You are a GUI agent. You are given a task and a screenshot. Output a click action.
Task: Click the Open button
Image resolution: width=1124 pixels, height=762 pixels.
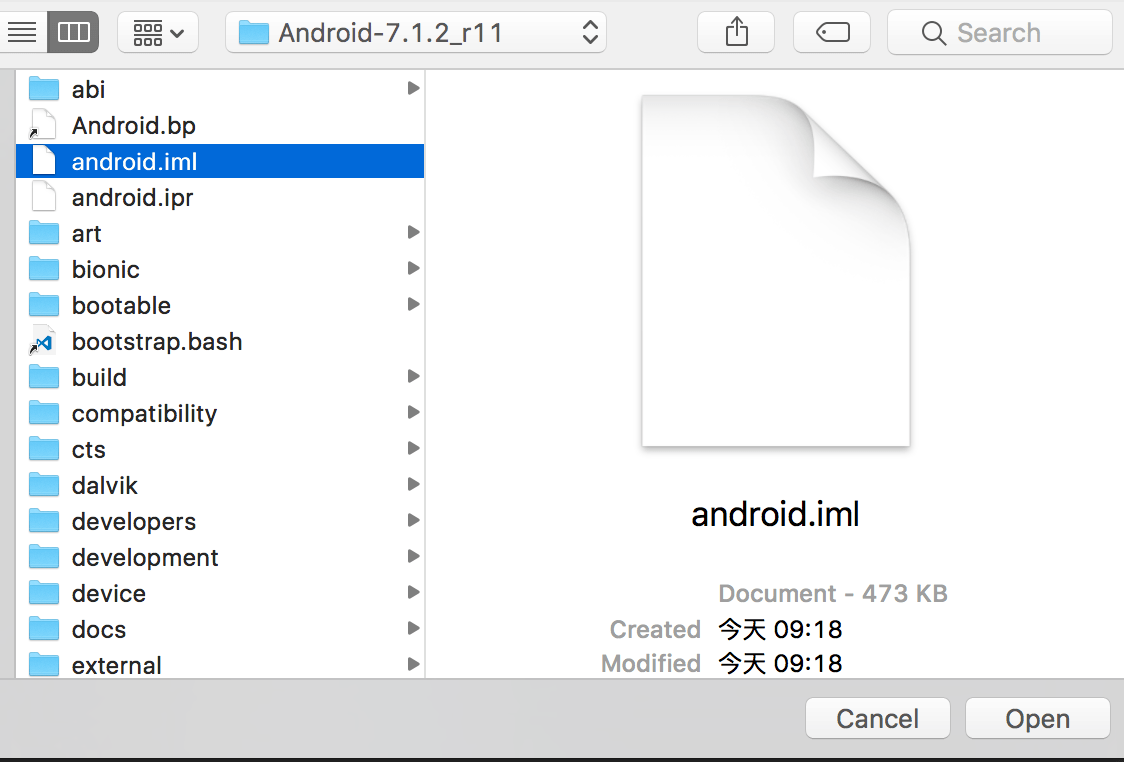coord(1037,719)
